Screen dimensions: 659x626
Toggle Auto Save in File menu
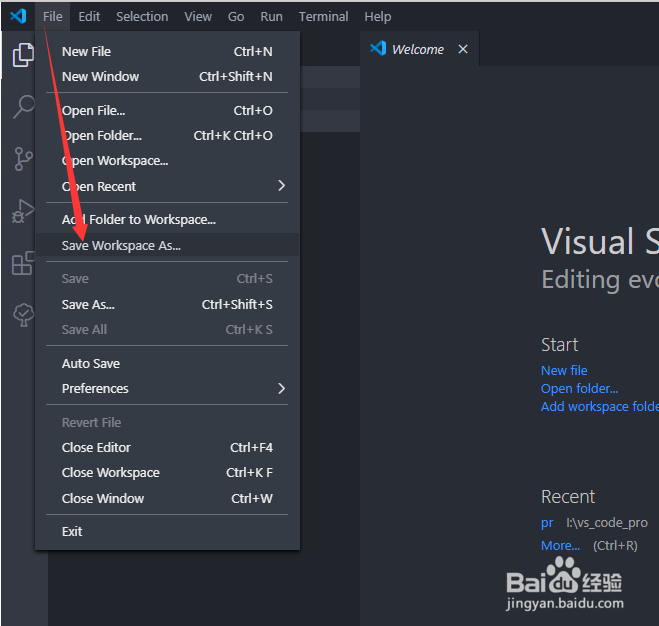click(167, 363)
